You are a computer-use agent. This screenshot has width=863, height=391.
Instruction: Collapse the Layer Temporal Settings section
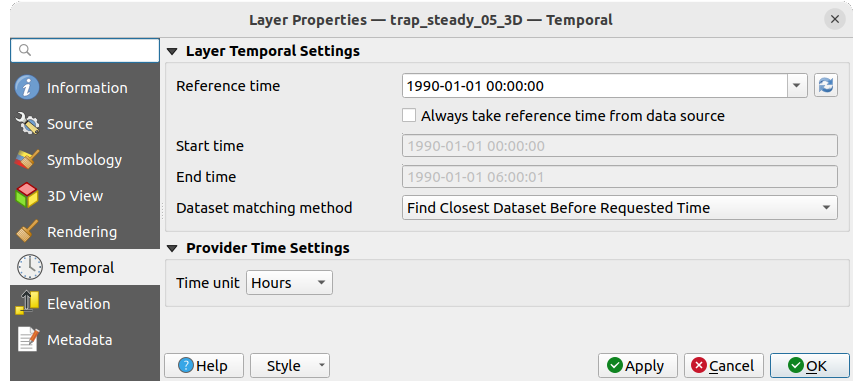[172, 52]
